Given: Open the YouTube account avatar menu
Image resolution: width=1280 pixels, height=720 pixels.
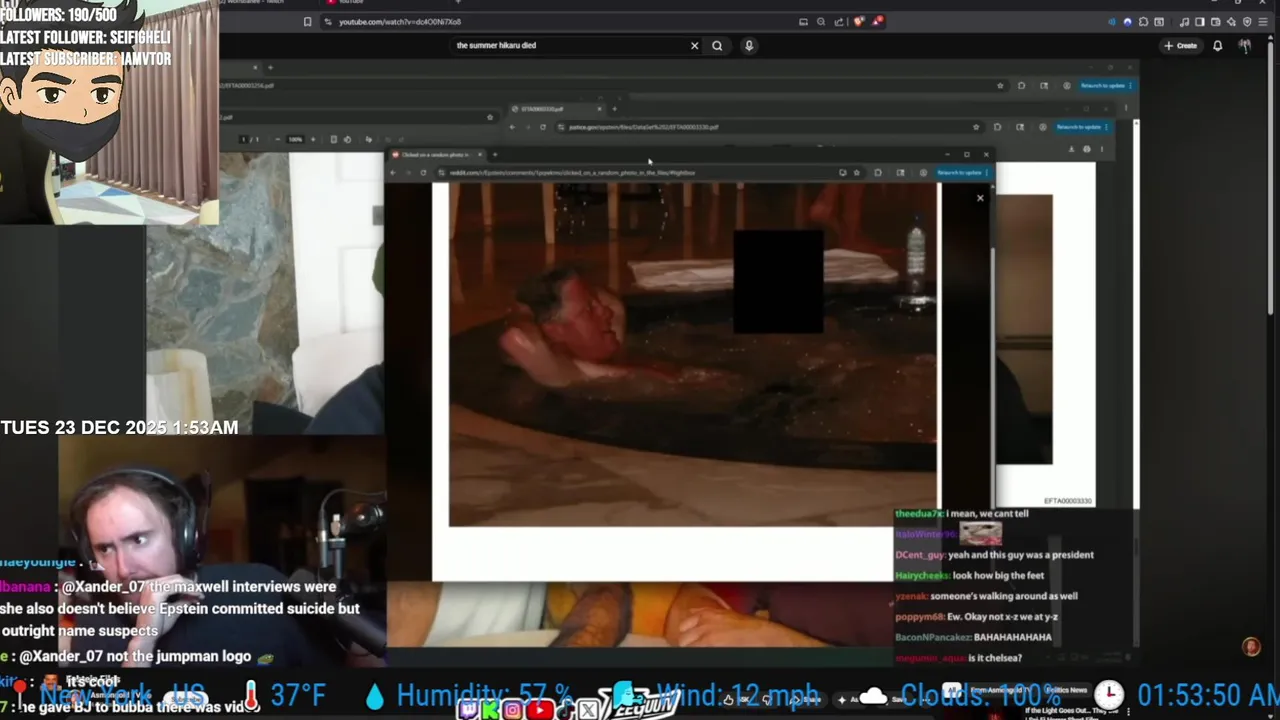Looking at the screenshot, I should click(x=1245, y=45).
